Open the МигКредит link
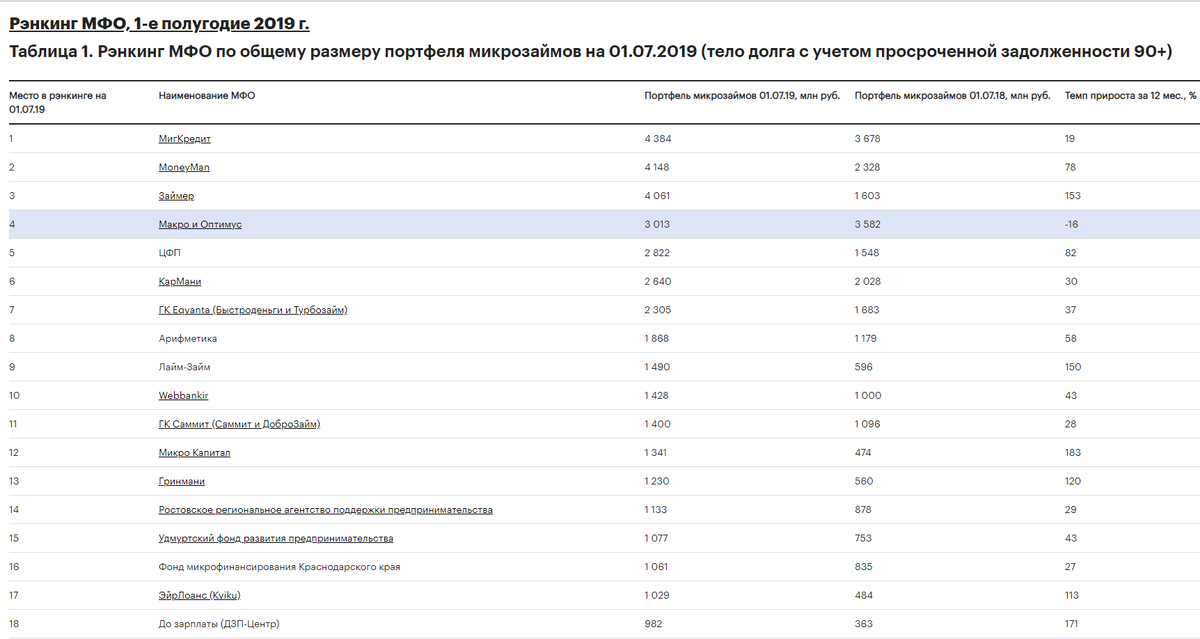The height and width of the screenshot is (639, 1200). [185, 139]
